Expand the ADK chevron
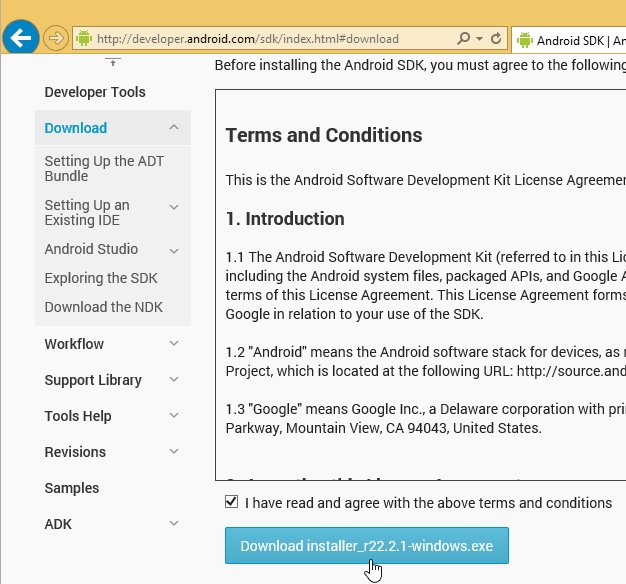Screen dimensions: 626x584 click(x=174, y=523)
